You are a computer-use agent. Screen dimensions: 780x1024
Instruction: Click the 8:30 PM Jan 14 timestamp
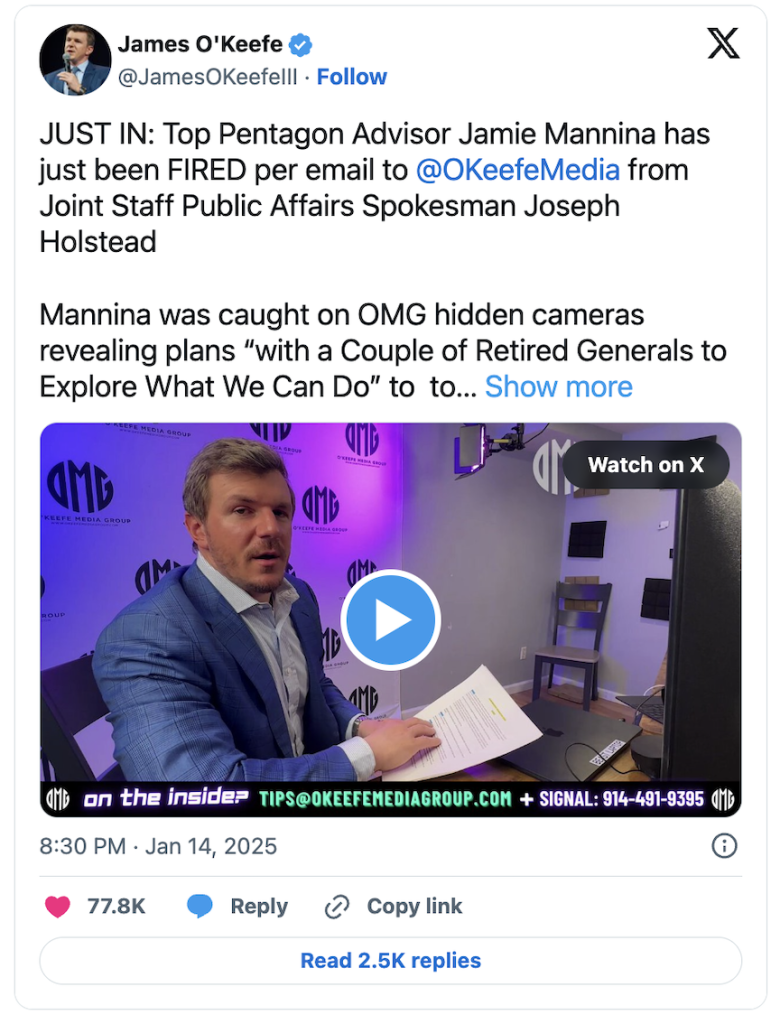tap(158, 846)
